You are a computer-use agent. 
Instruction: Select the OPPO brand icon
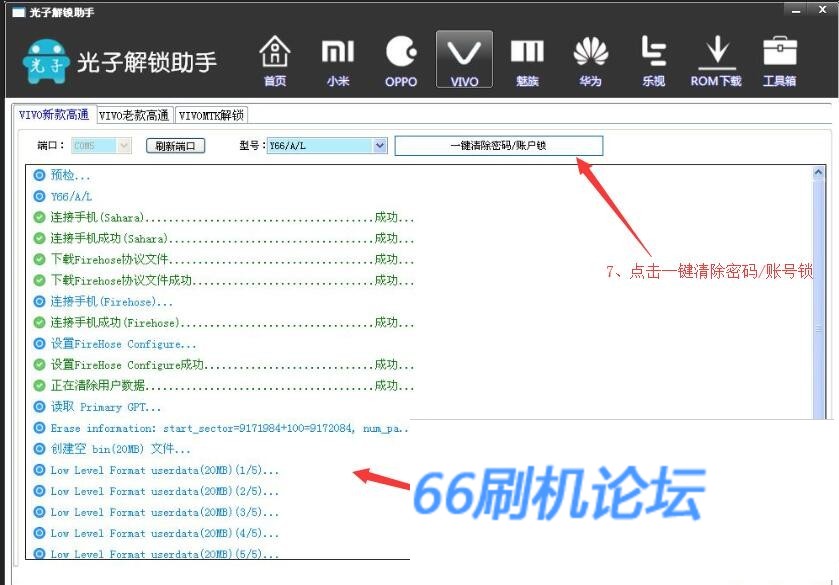(x=401, y=60)
